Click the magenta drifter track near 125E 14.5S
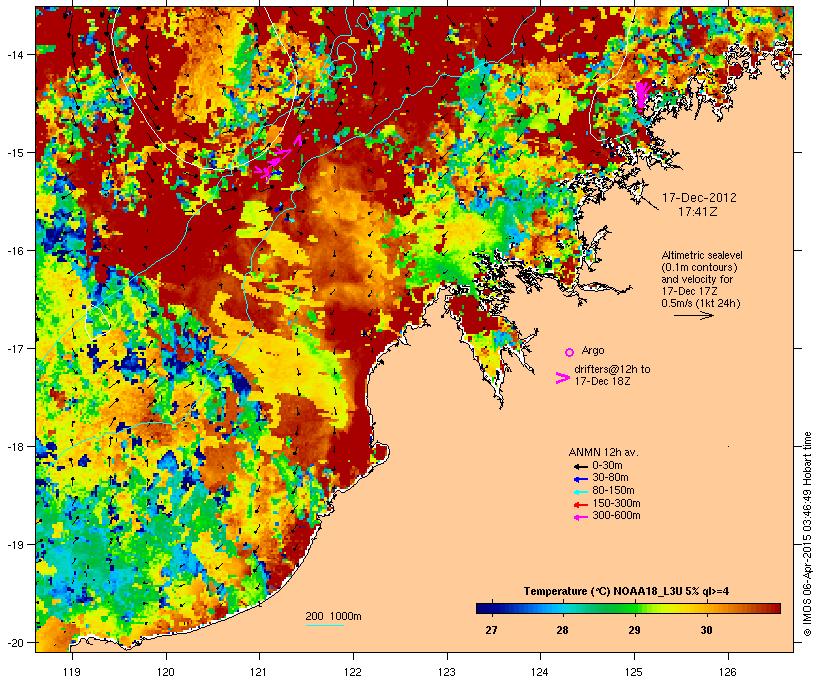This screenshot has width=820, height=680. click(x=641, y=96)
